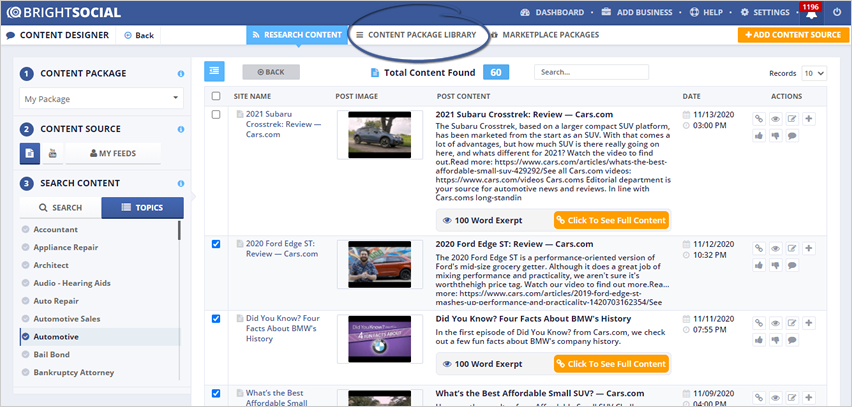Viewport: 852px width, 407px height.
Task: Click edit icon for Subaru Crosstrek post
Action: coord(792,118)
